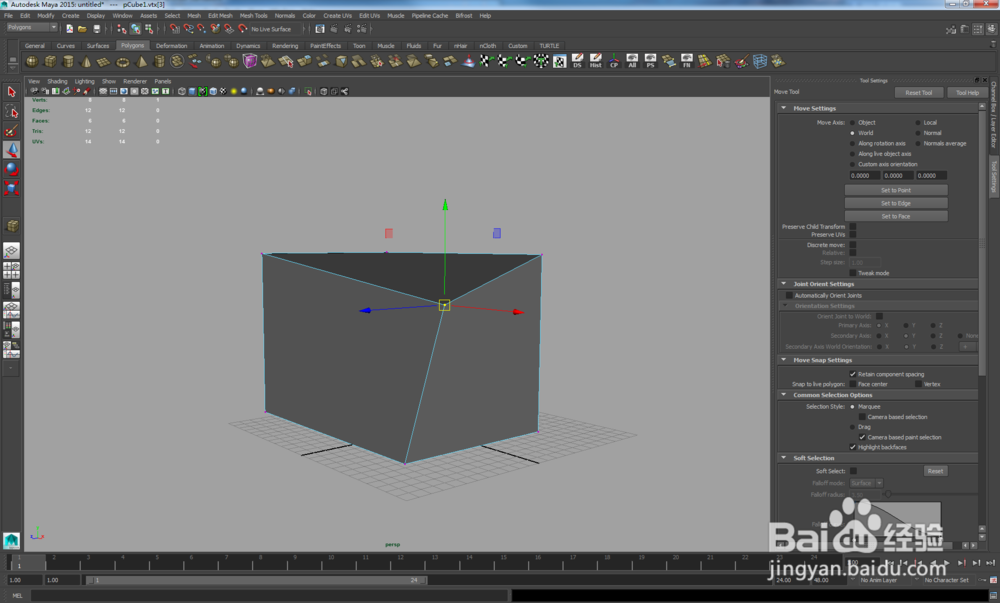Switch to four-view layout
The image size is (1000, 603).
11,271
